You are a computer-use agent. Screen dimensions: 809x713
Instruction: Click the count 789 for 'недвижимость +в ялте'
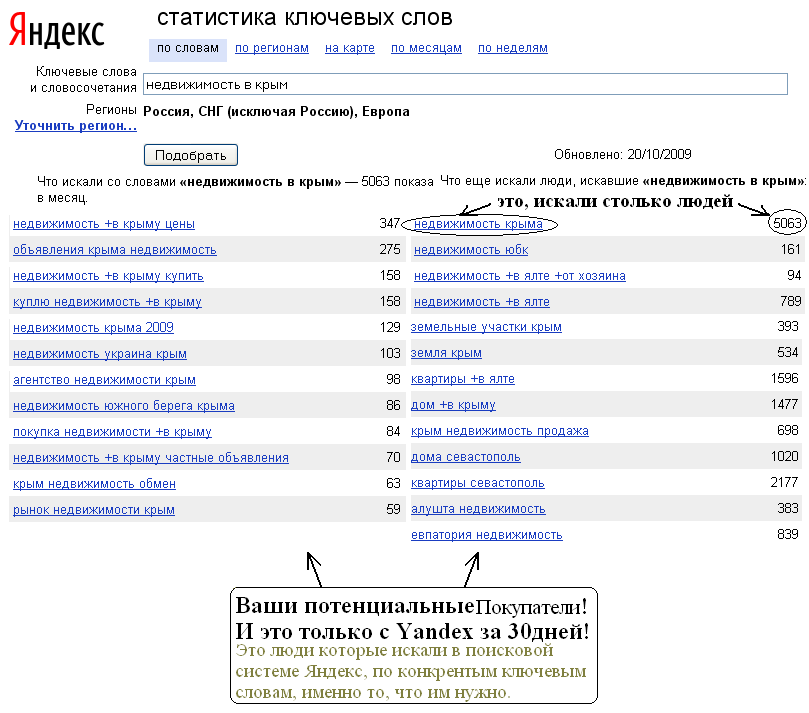tap(790, 301)
